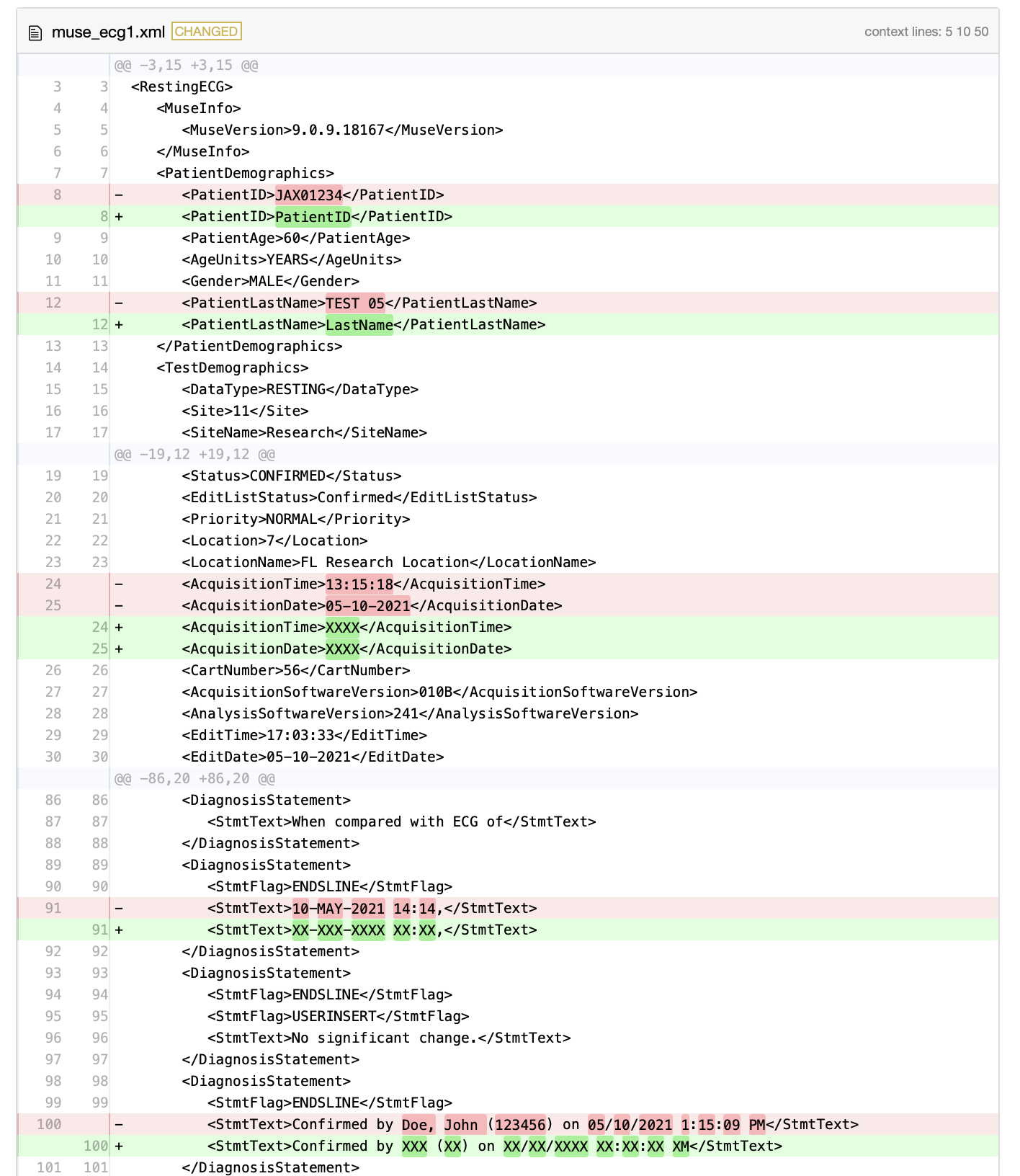
Task: Click the LocationName FL Research Location line
Action: point(389,562)
